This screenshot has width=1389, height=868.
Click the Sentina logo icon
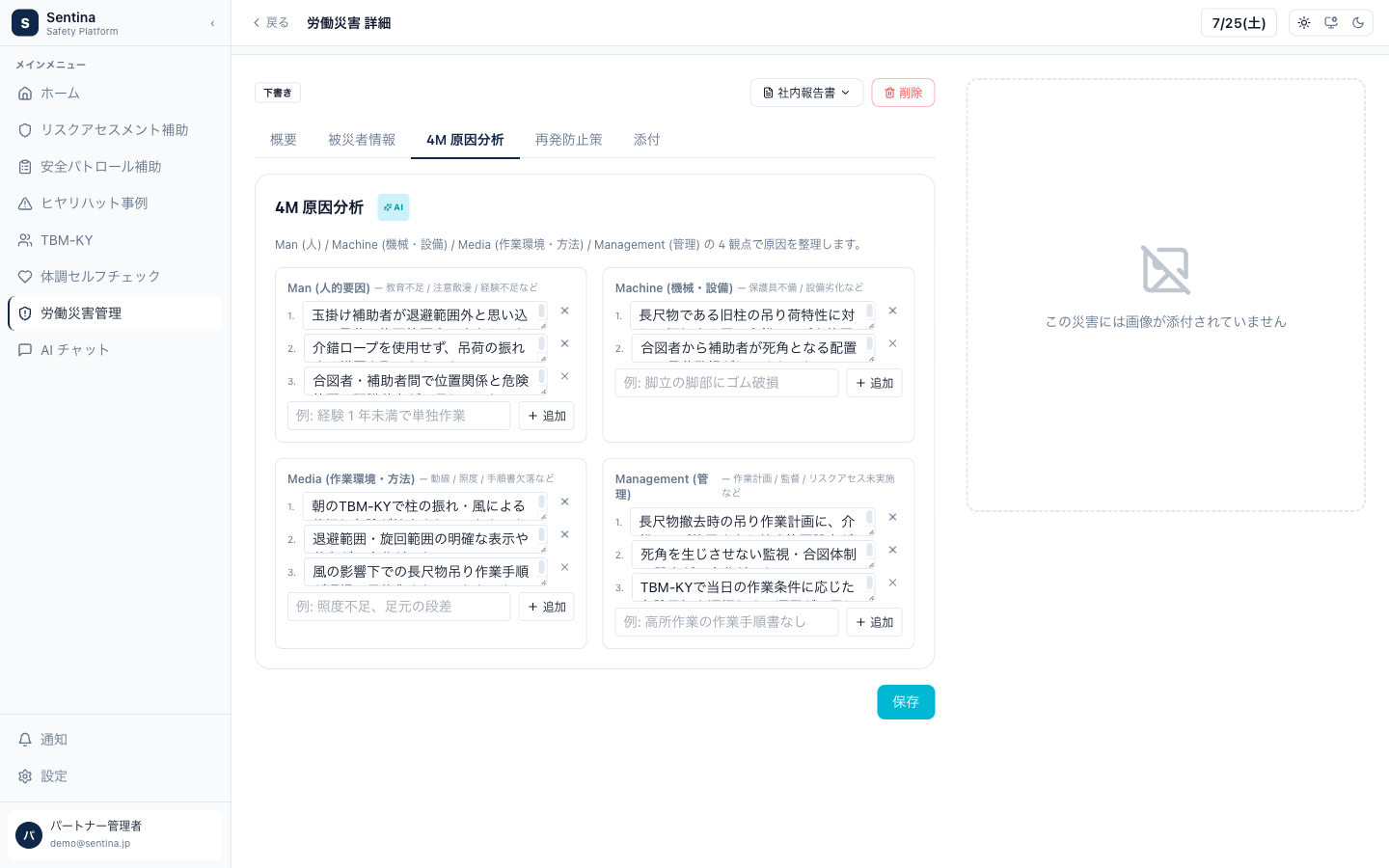click(25, 23)
